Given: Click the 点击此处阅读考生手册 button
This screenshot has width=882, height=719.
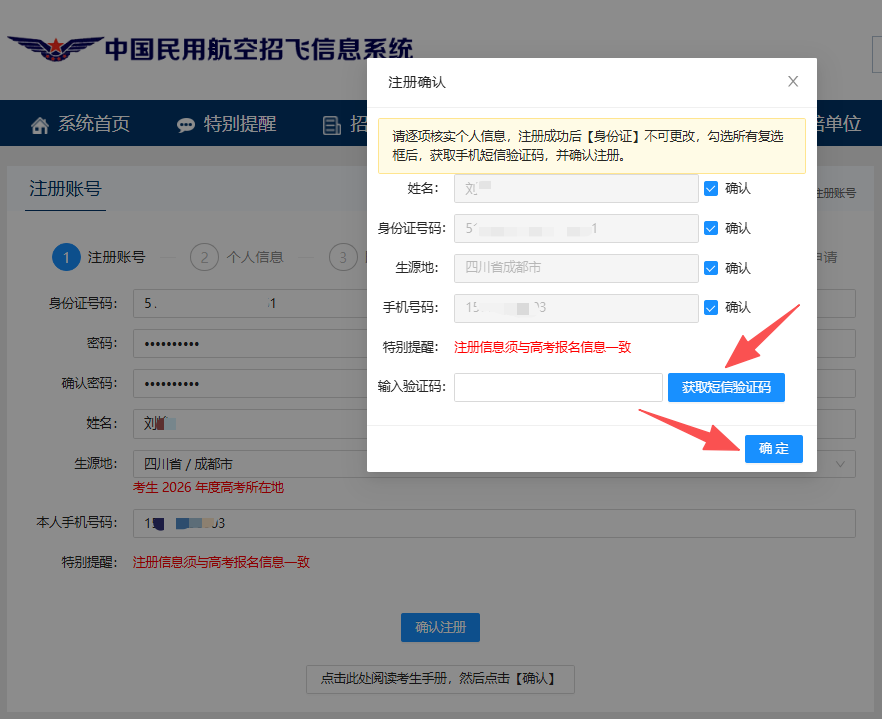Looking at the screenshot, I should pos(440,679).
